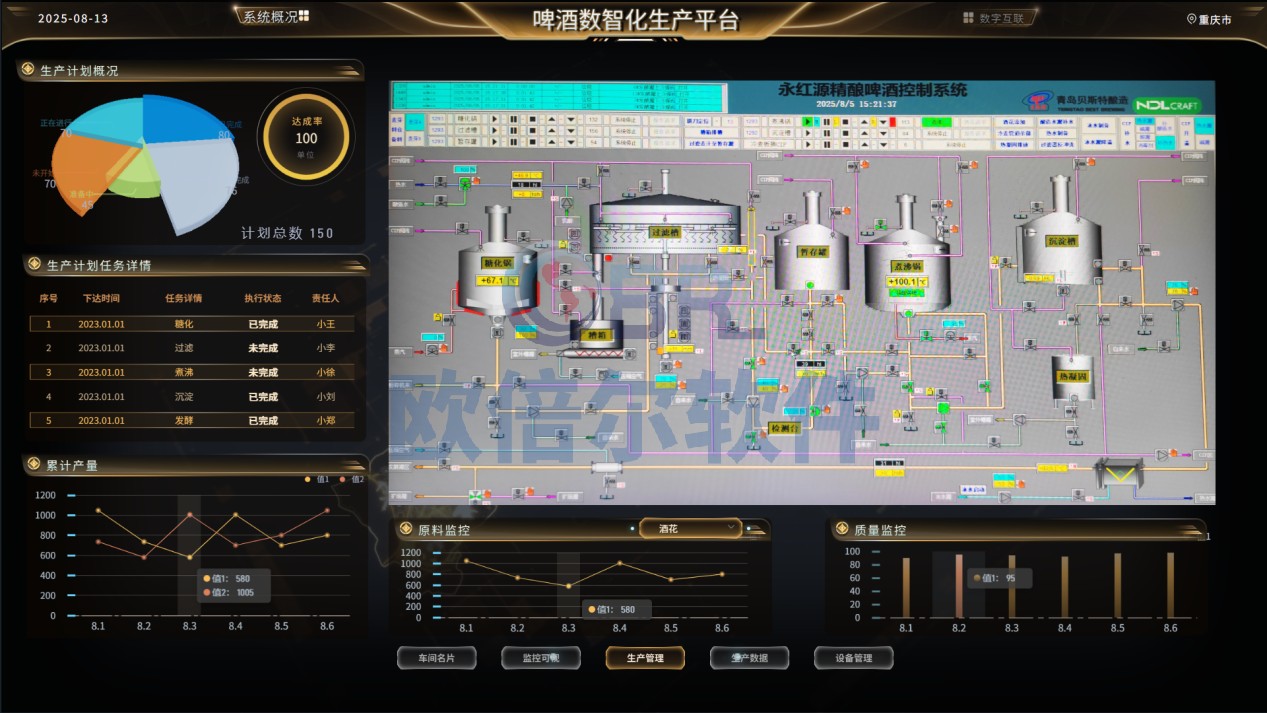The image size is (1267, 713).
Task: Expand the 酒花 material dropdown
Action: (x=690, y=528)
